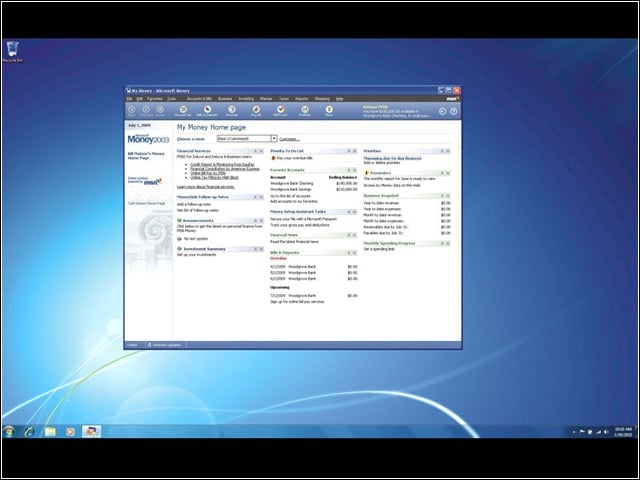Click Set up your investments

[196, 255]
